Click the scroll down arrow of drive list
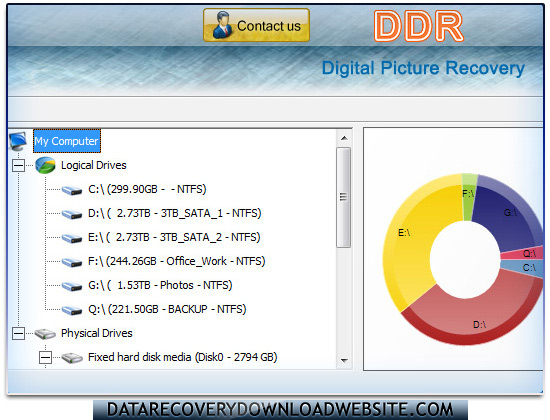 [x=344, y=360]
